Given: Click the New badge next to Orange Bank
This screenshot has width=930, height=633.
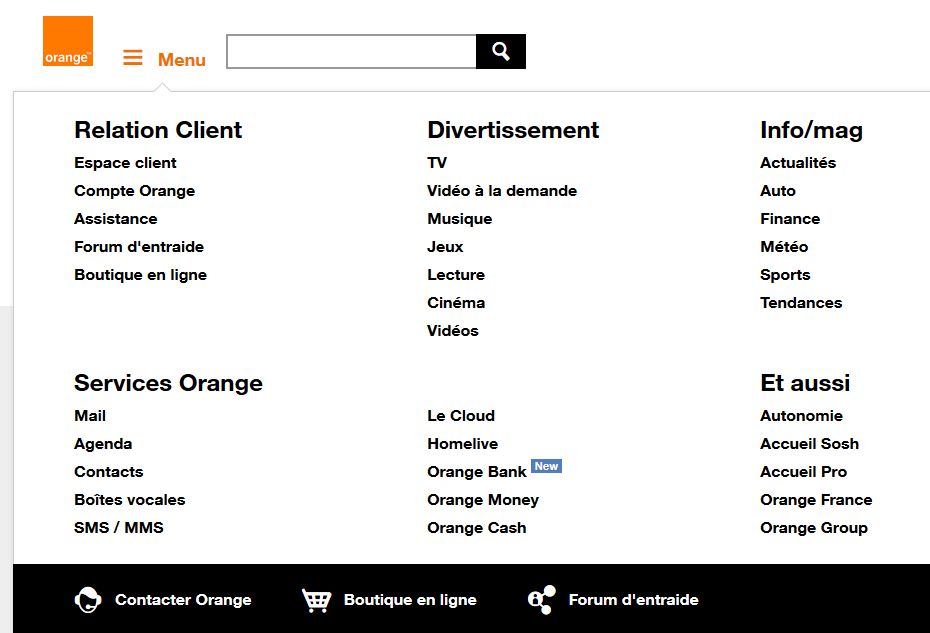Looking at the screenshot, I should [x=547, y=465].
